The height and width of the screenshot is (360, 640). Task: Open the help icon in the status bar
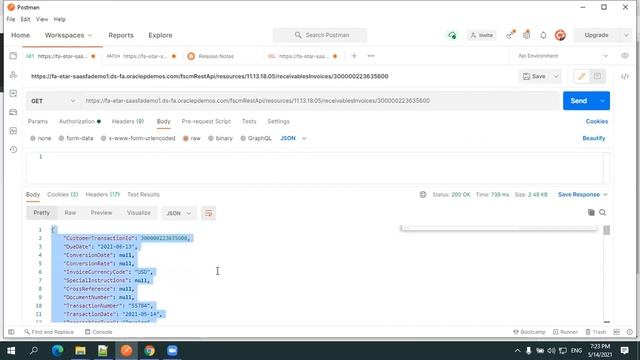(x=630, y=332)
